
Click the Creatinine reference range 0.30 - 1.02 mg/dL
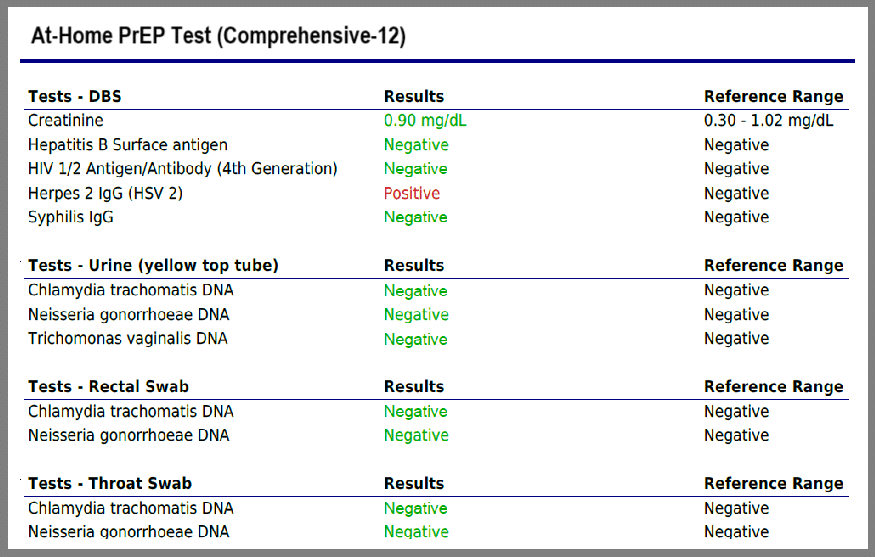pos(769,121)
